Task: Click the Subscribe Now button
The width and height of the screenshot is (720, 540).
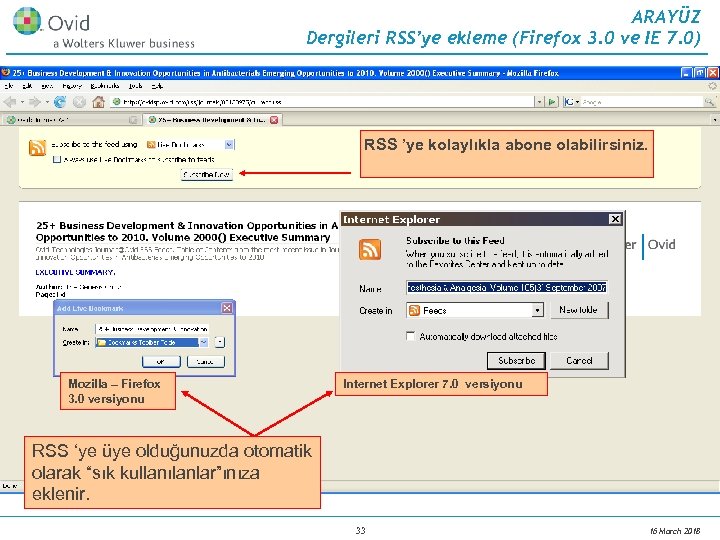Action: [207, 174]
